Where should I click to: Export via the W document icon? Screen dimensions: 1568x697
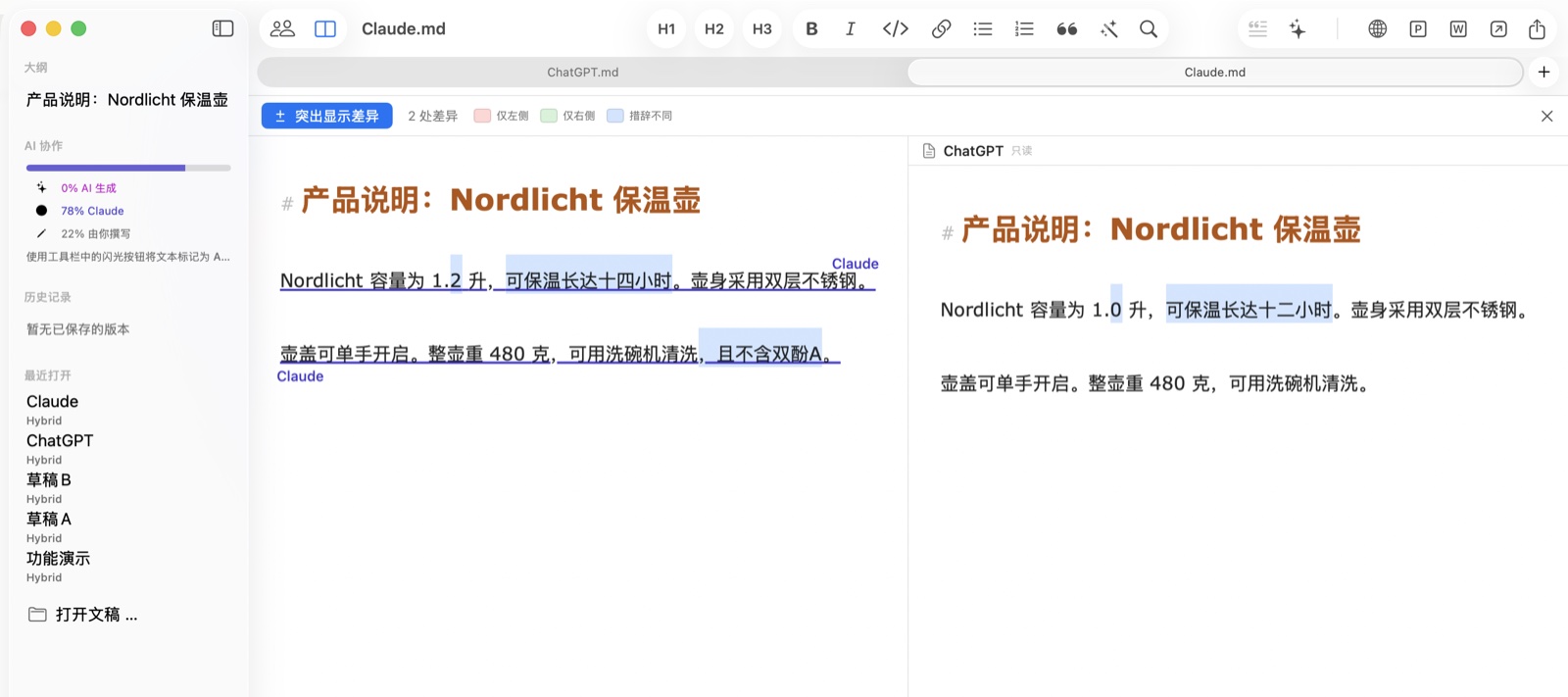click(x=1458, y=28)
